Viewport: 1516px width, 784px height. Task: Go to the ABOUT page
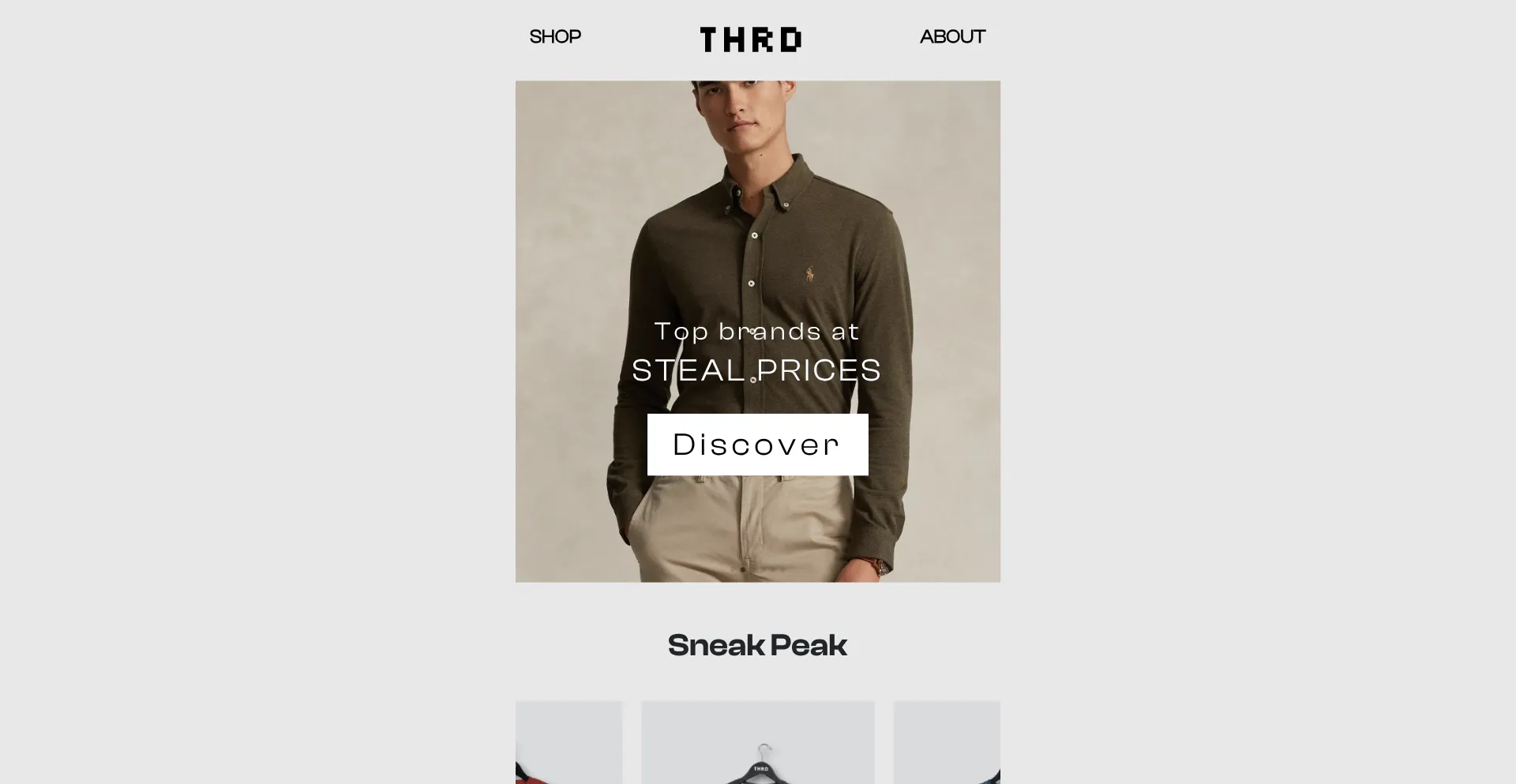952,36
